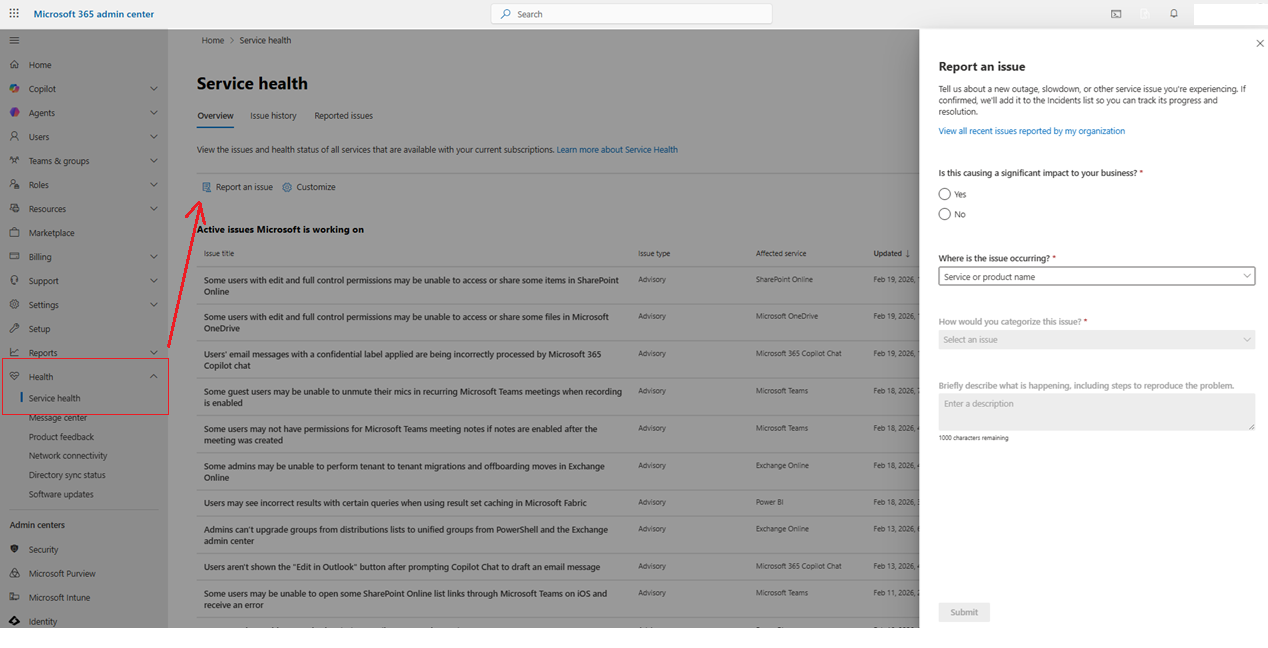Click the Home icon in sidebar
The width and height of the screenshot is (1268, 648).
pos(14,65)
